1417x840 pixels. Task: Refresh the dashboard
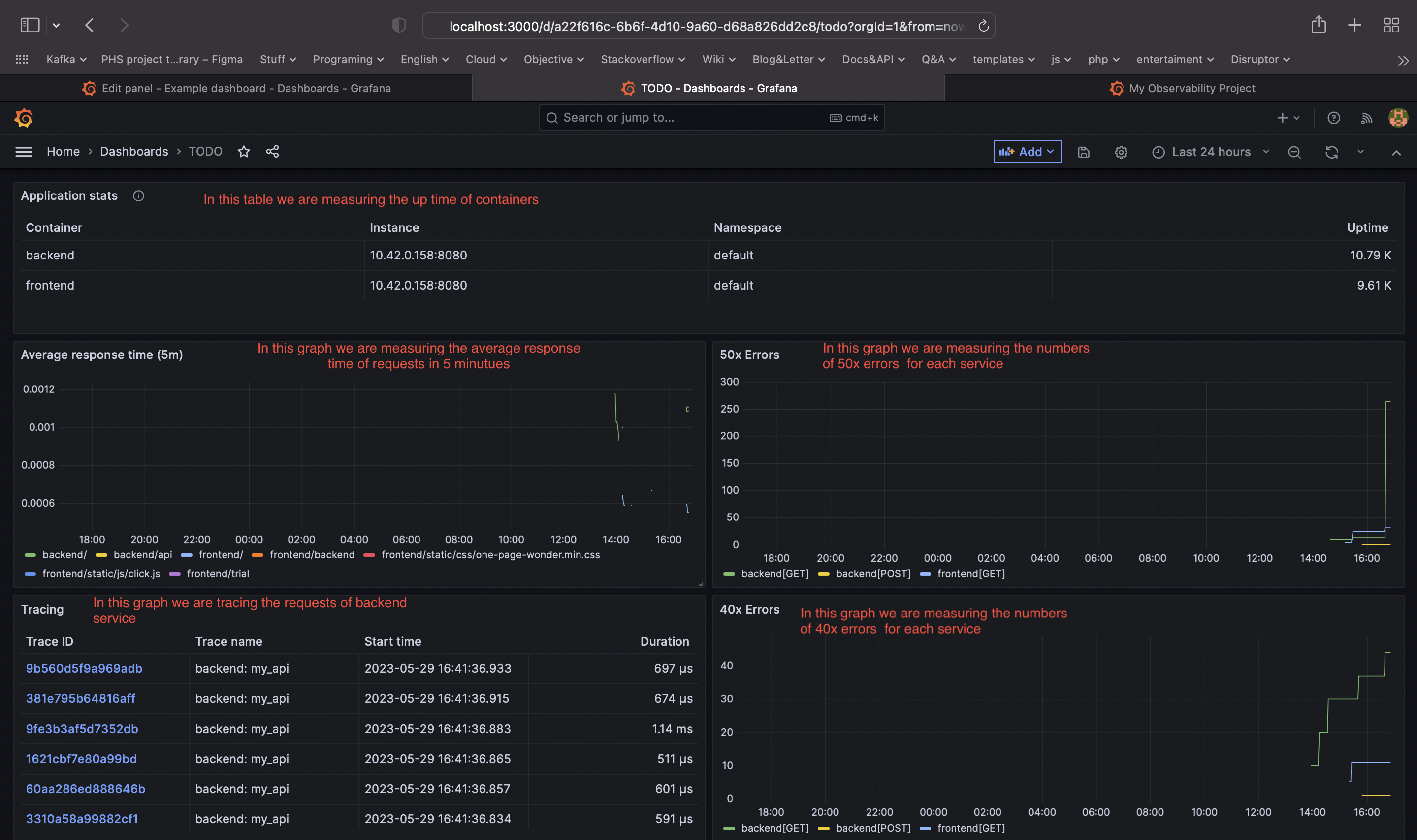tap(1331, 152)
